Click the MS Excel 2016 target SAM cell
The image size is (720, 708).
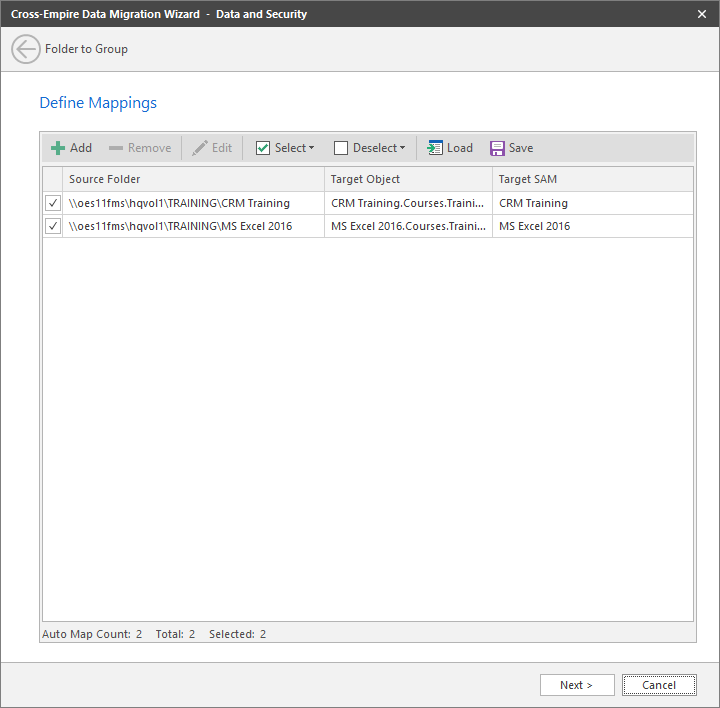(x=593, y=226)
